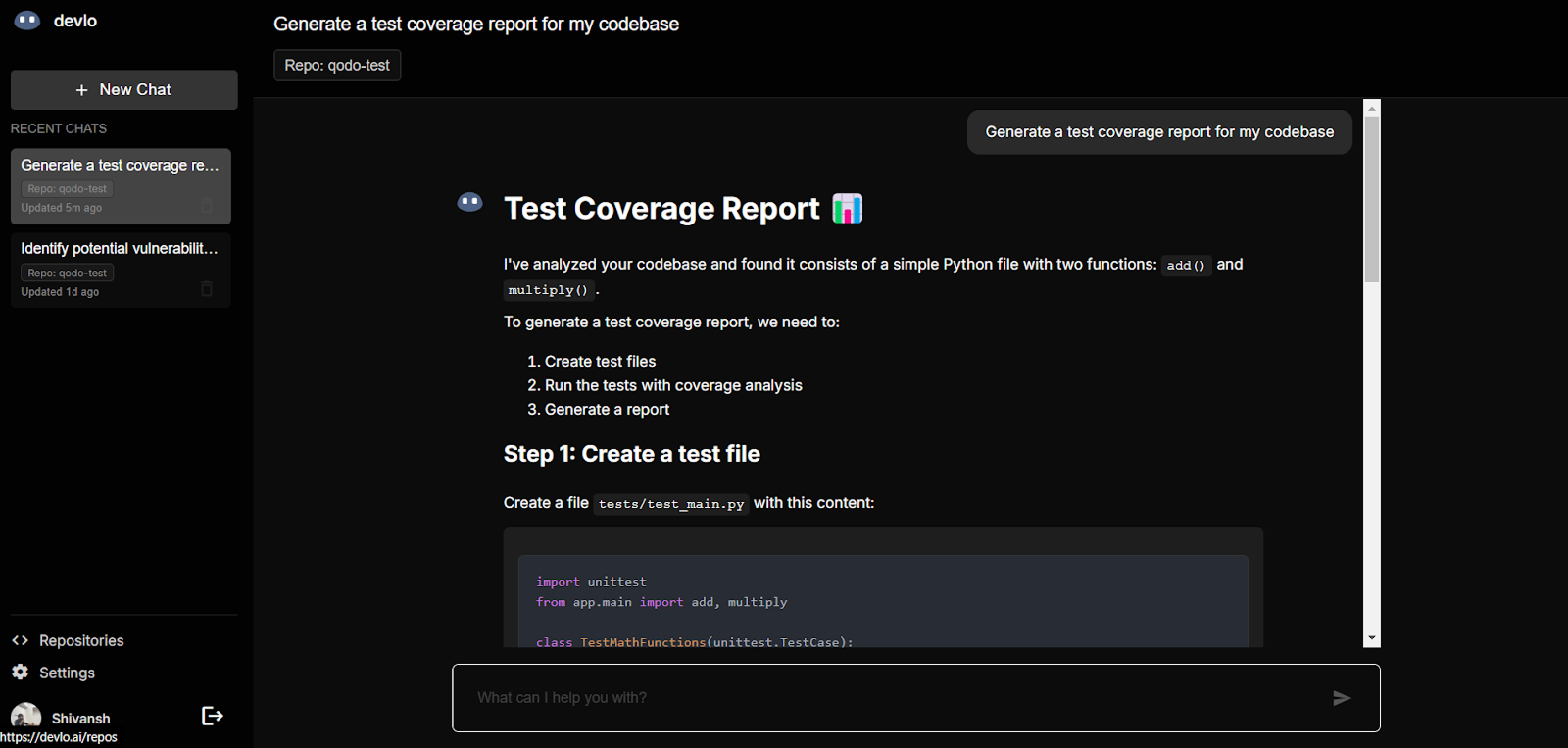This screenshot has height=748, width=1568.
Task: Start a New Chat
Action: pos(124,90)
